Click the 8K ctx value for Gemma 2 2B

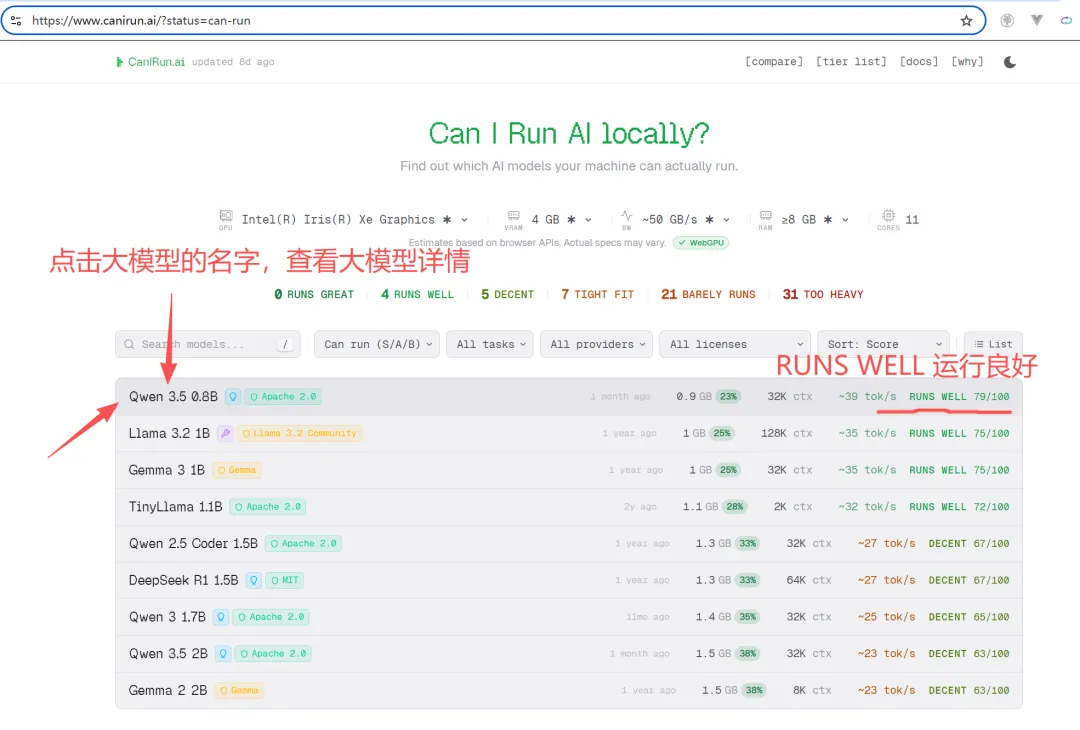(x=812, y=690)
